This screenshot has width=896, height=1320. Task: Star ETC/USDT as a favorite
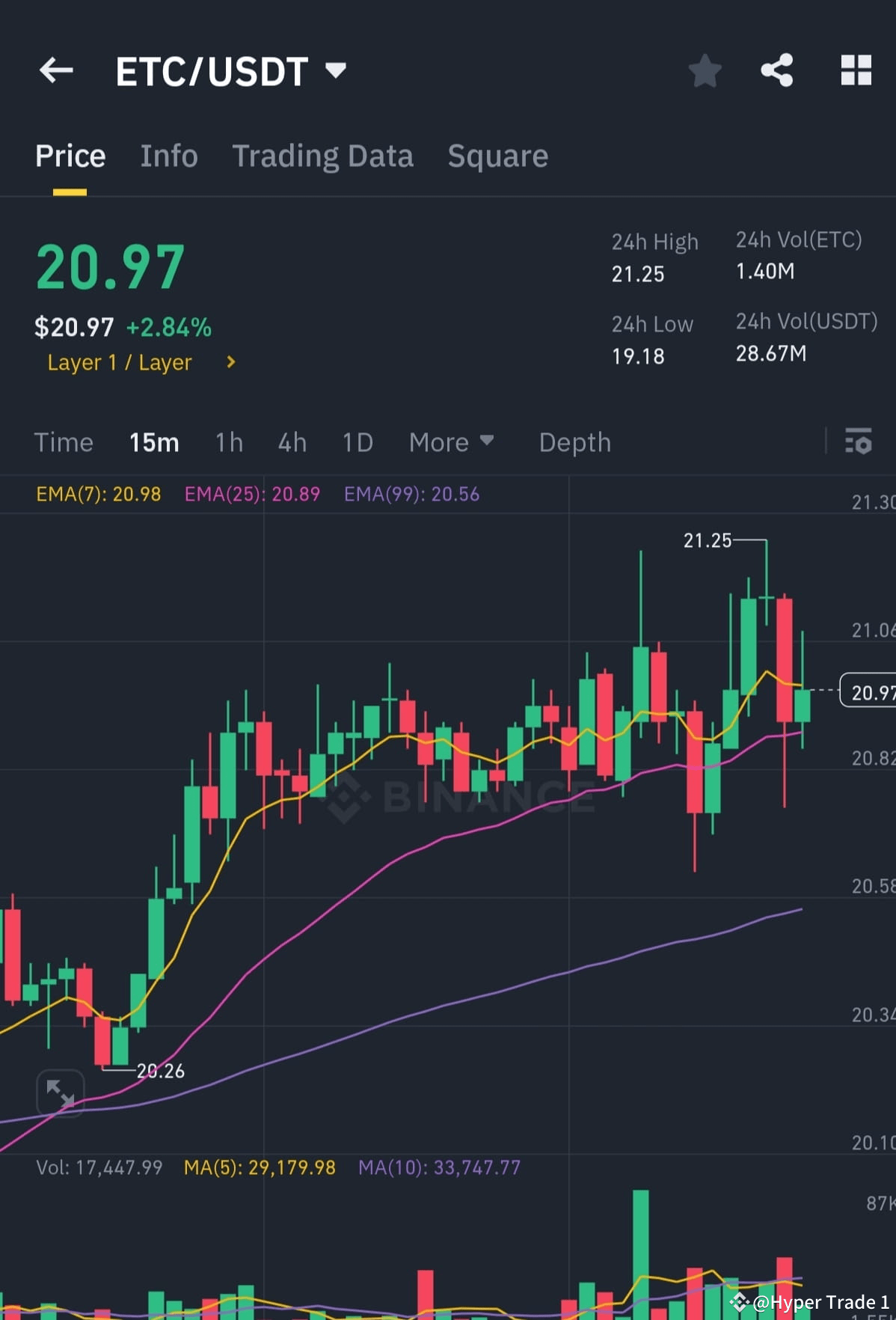(x=704, y=70)
